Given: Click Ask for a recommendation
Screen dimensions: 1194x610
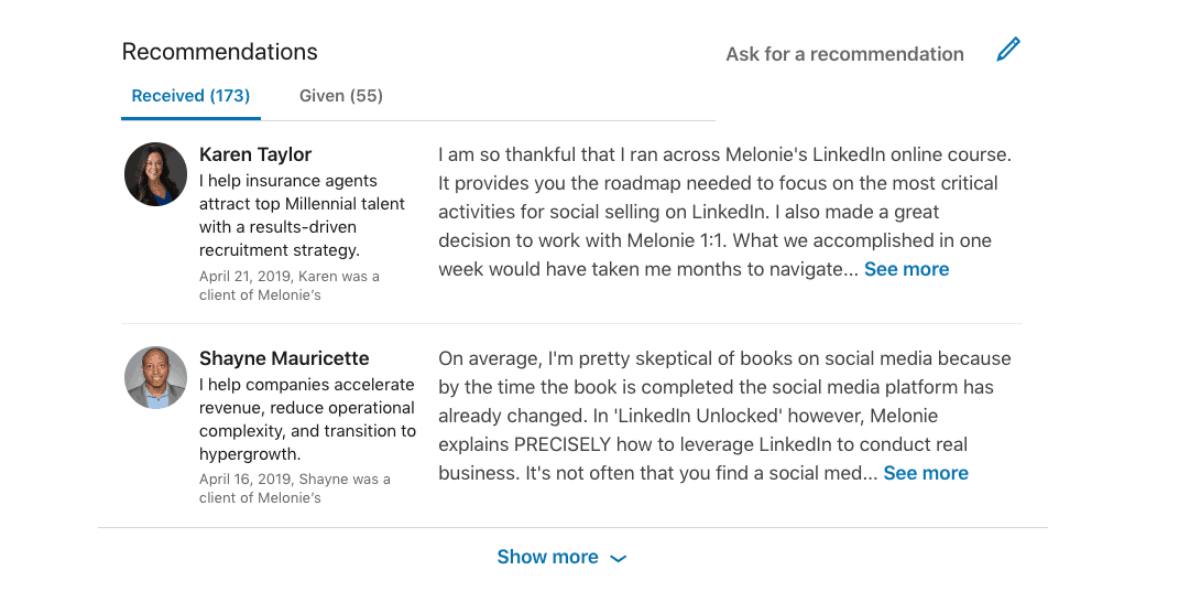Looking at the screenshot, I should 844,54.
